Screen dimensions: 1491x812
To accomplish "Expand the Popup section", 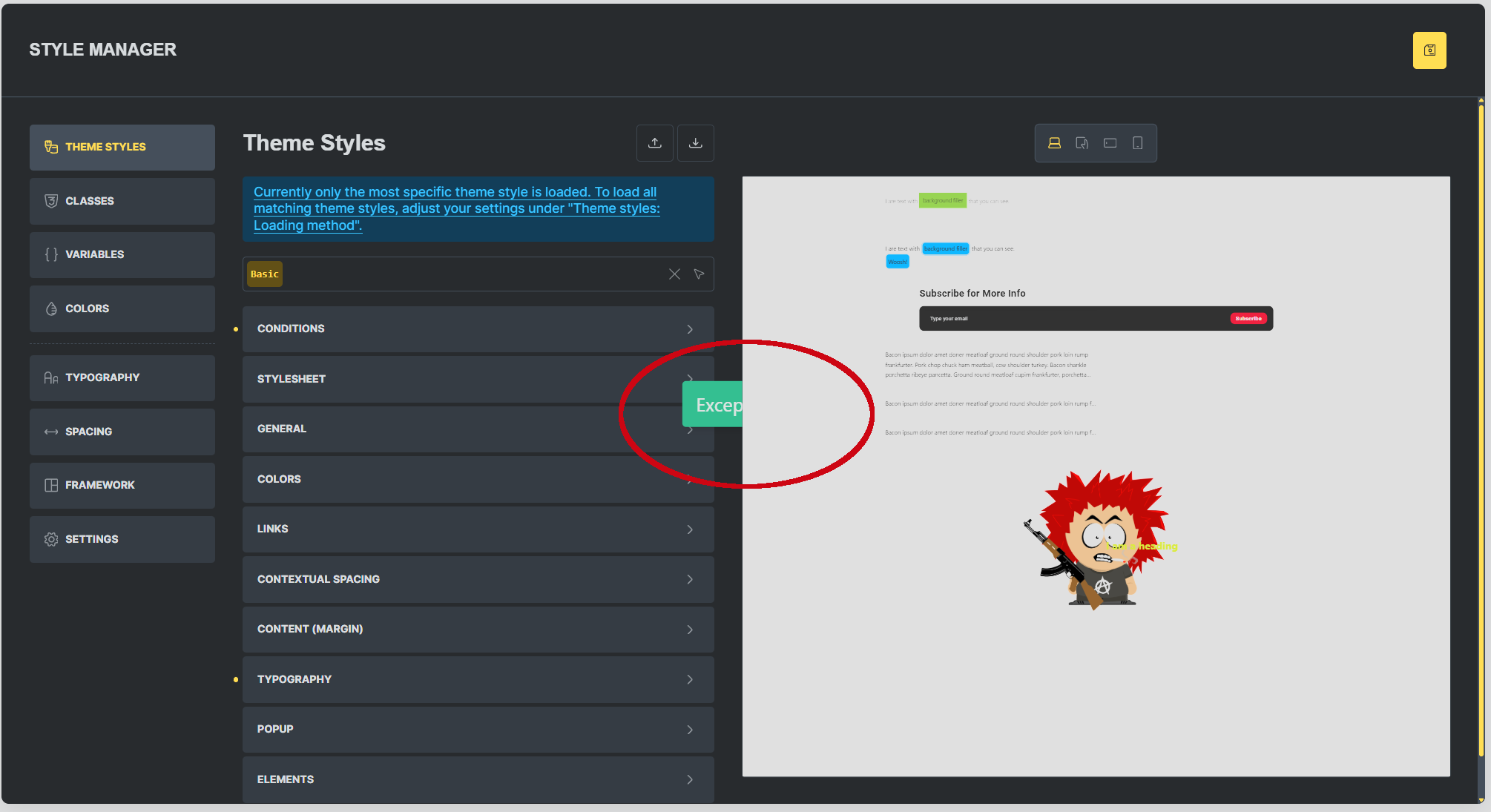I will click(478, 729).
